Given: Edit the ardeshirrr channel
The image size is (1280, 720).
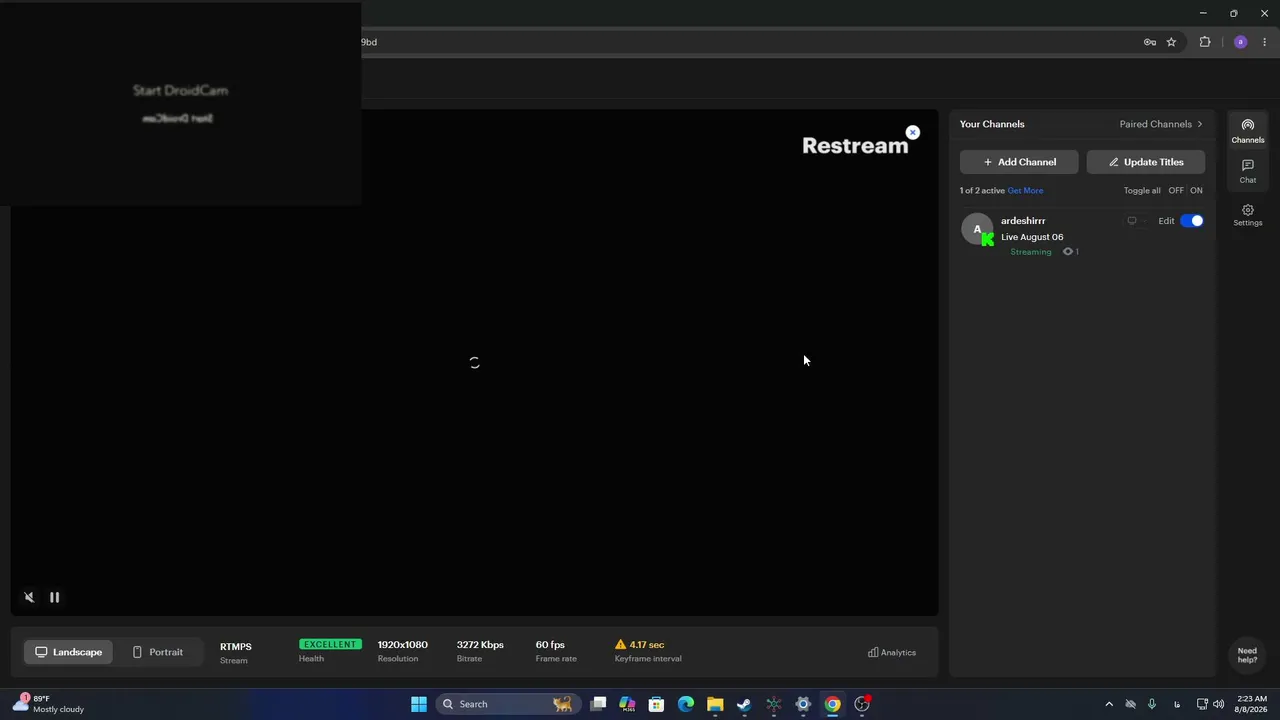Looking at the screenshot, I should click(x=1166, y=221).
